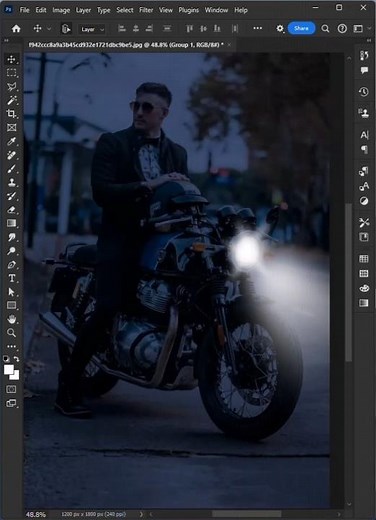Image resolution: width=376 pixels, height=520 pixels.
Task: Open the Image menu
Action: (61, 10)
